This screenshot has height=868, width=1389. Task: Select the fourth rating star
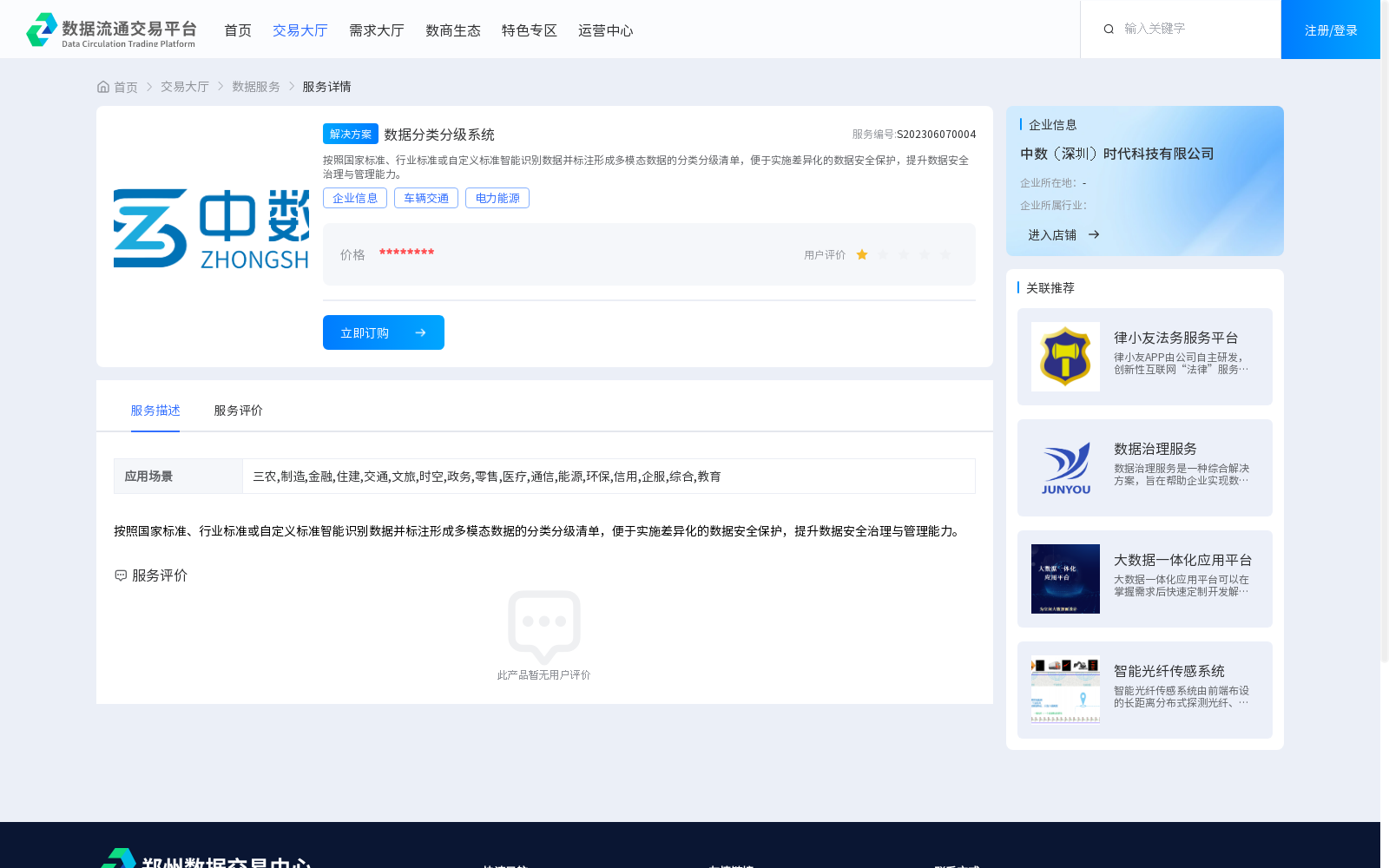point(925,254)
